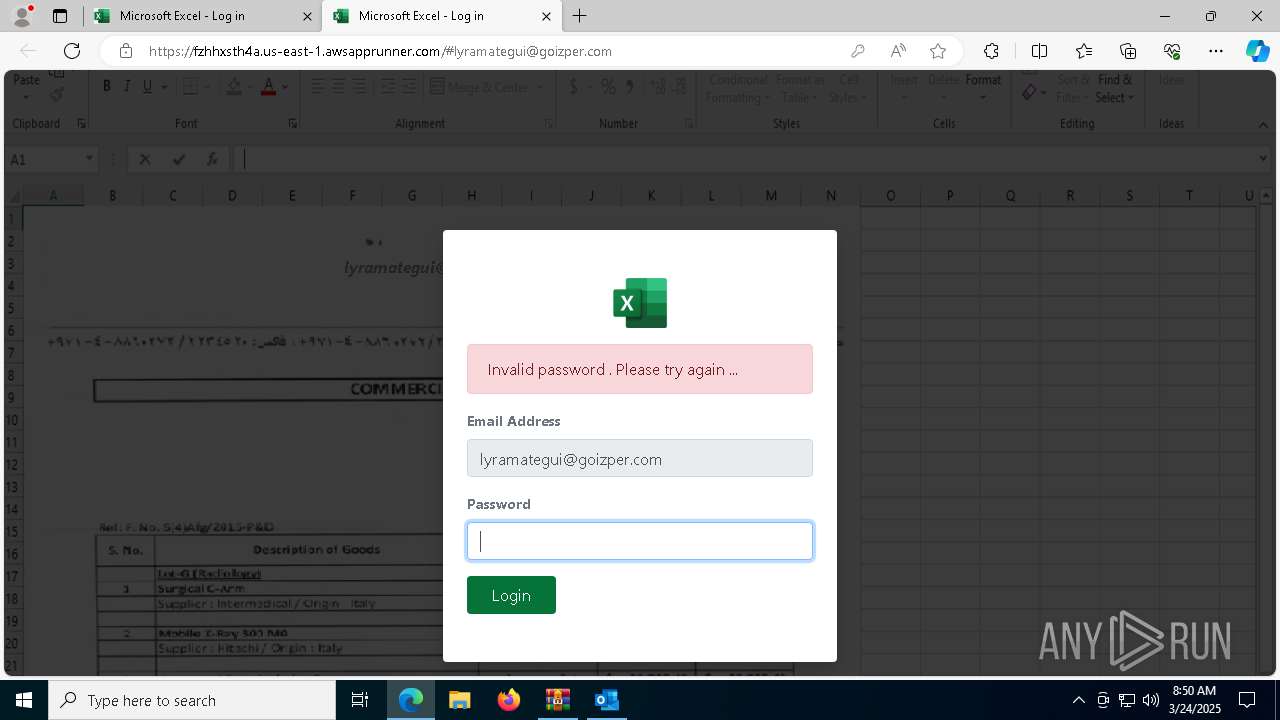Screen dimensions: 1280x720
Task: Toggle Italic in the Excel ribbon
Action: 127,87
